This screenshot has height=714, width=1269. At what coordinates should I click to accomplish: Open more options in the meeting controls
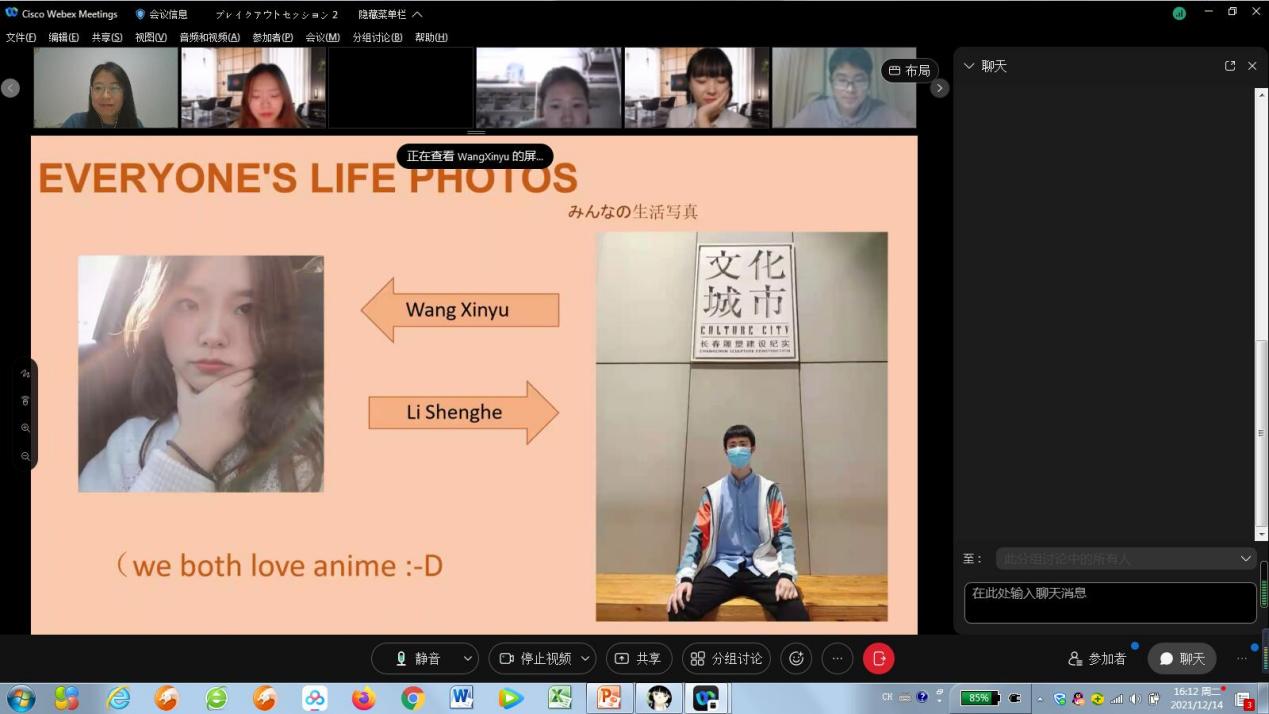tap(837, 658)
